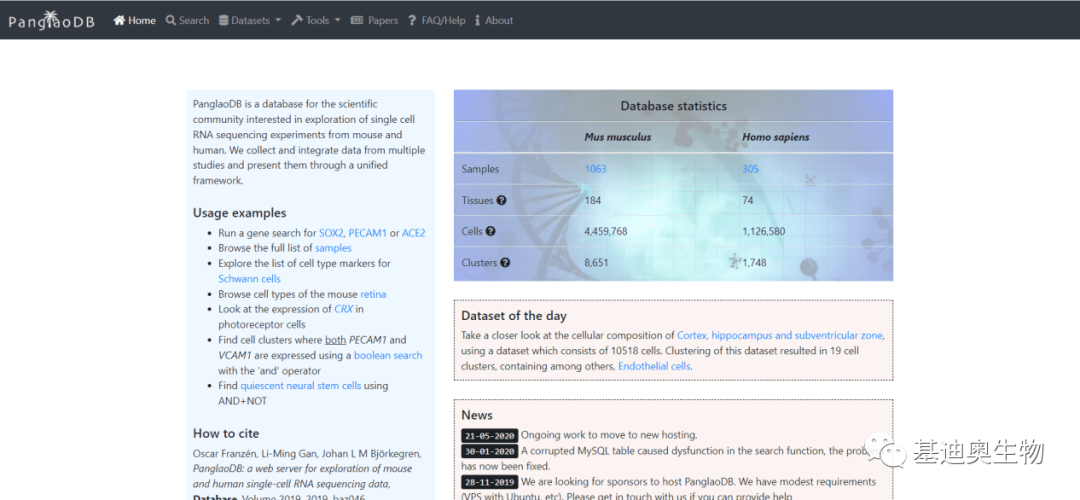View the Endothelial cells cluster link

tap(654, 366)
